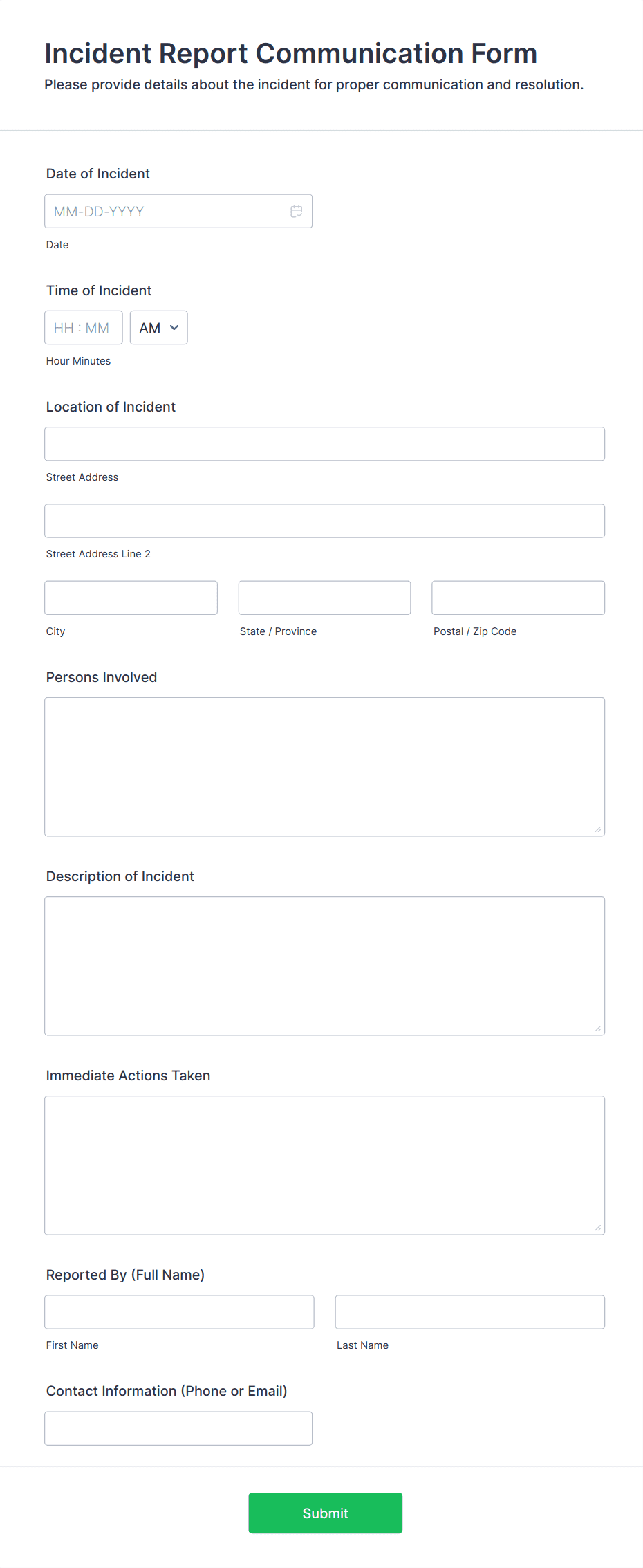Click the resize handle of Description area
Image resolution: width=643 pixels, height=1568 pixels.
pos(597,1029)
